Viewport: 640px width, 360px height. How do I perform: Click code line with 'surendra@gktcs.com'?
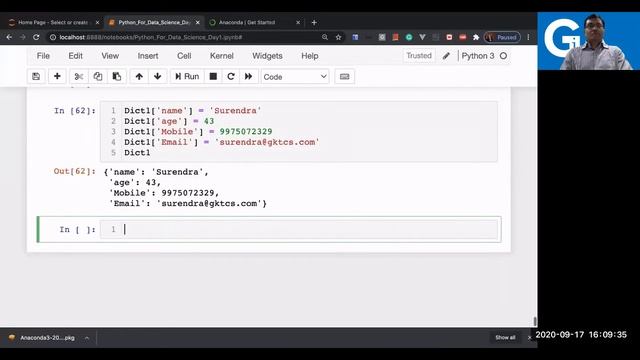click(222, 142)
